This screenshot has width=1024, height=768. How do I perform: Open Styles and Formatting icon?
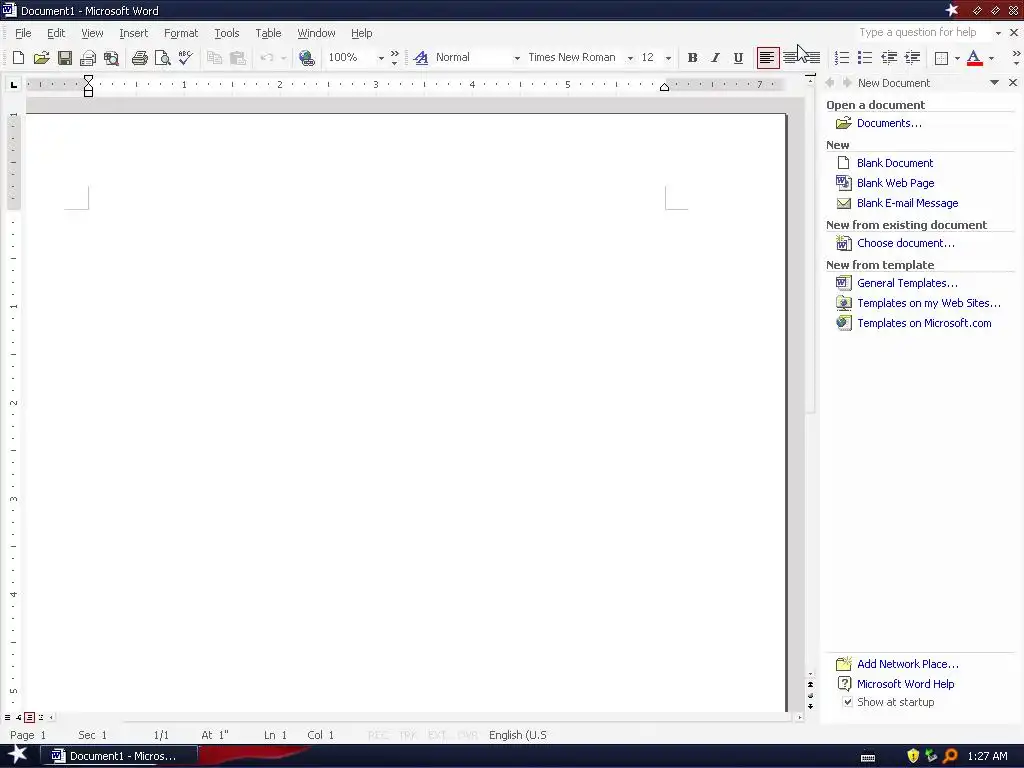[421, 57]
